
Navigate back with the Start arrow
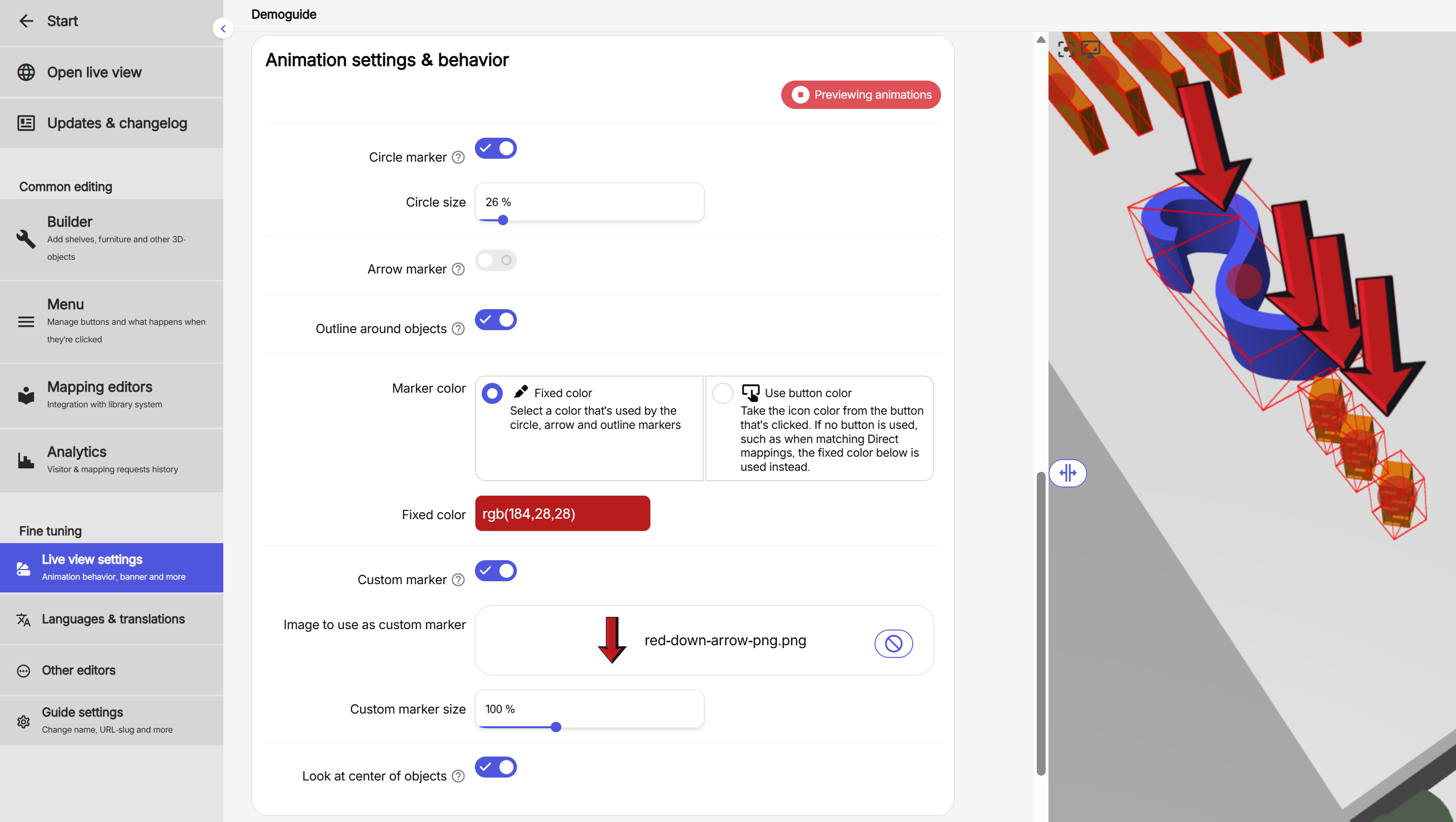click(x=26, y=21)
